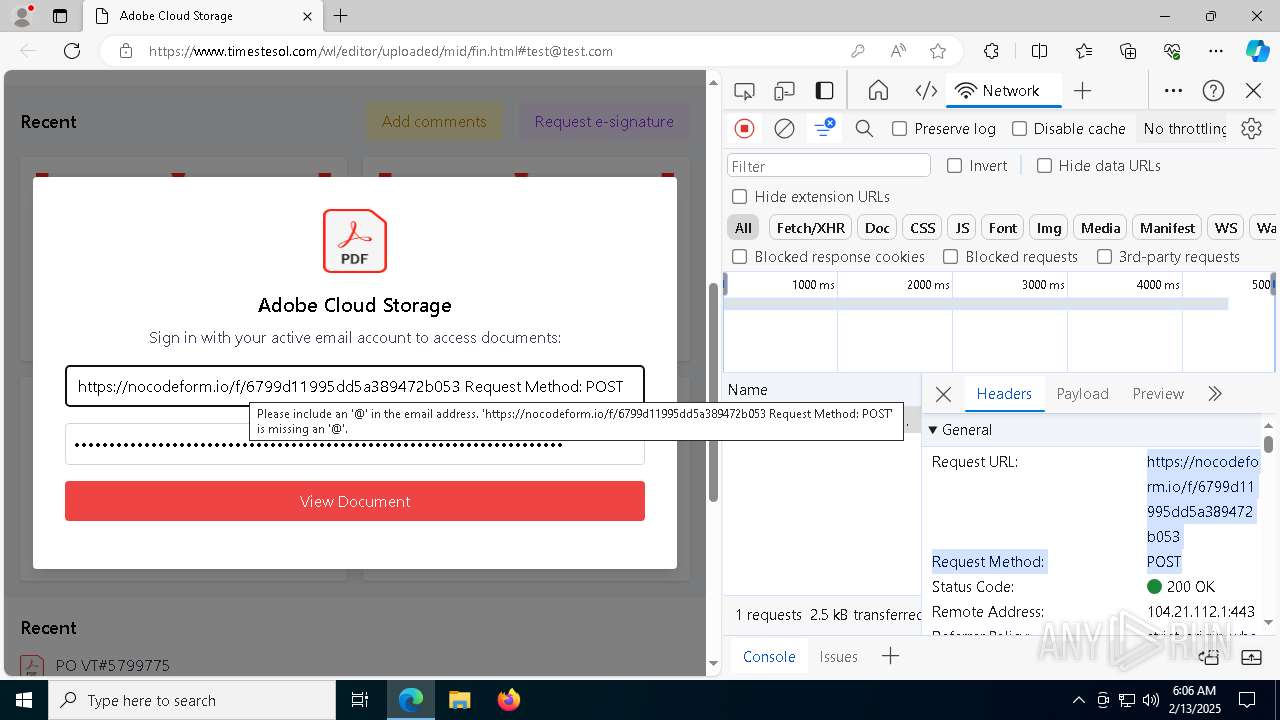Add page to favorites with the star icon
Image resolution: width=1280 pixels, height=720 pixels.
(938, 51)
